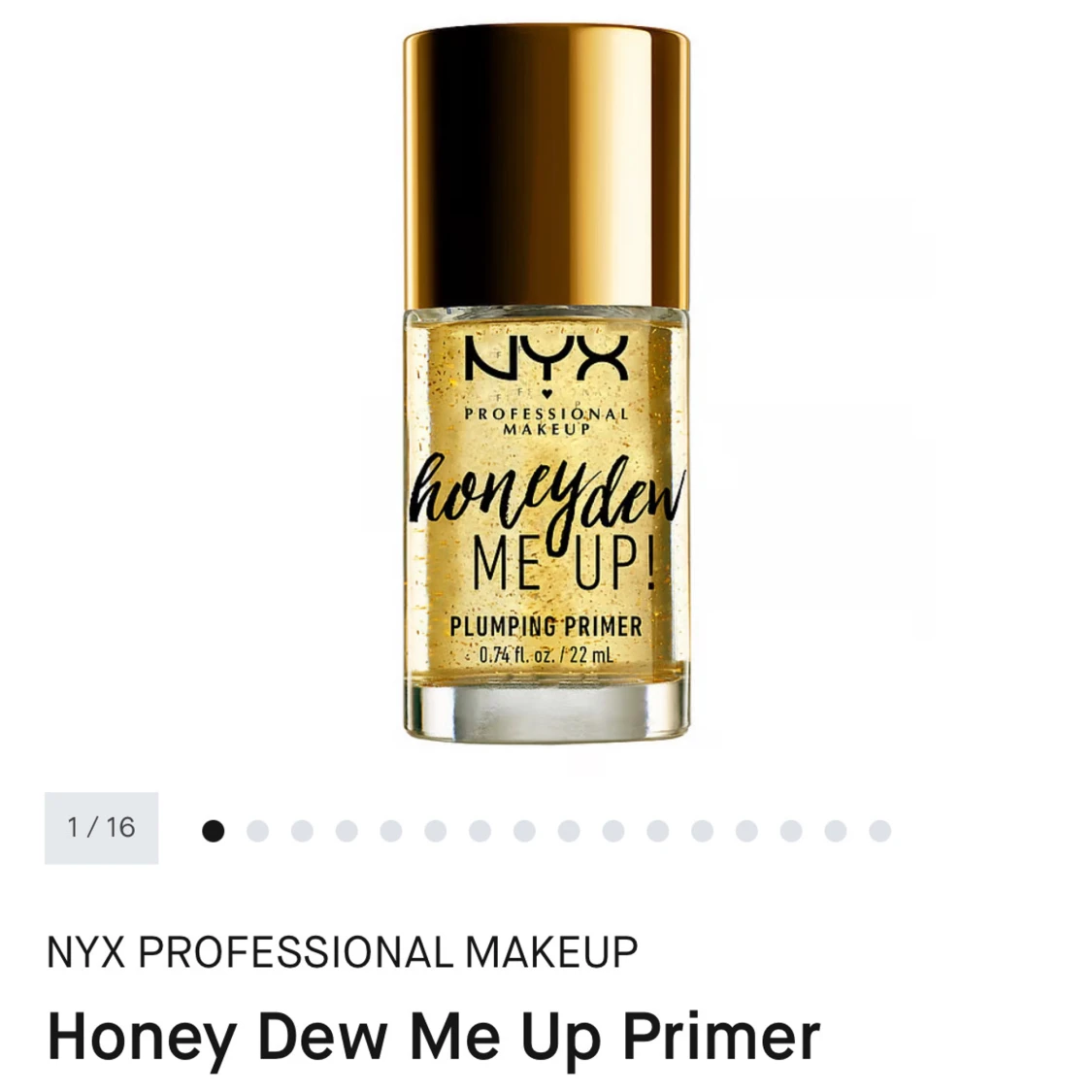Jump to the second image dot

point(257,831)
